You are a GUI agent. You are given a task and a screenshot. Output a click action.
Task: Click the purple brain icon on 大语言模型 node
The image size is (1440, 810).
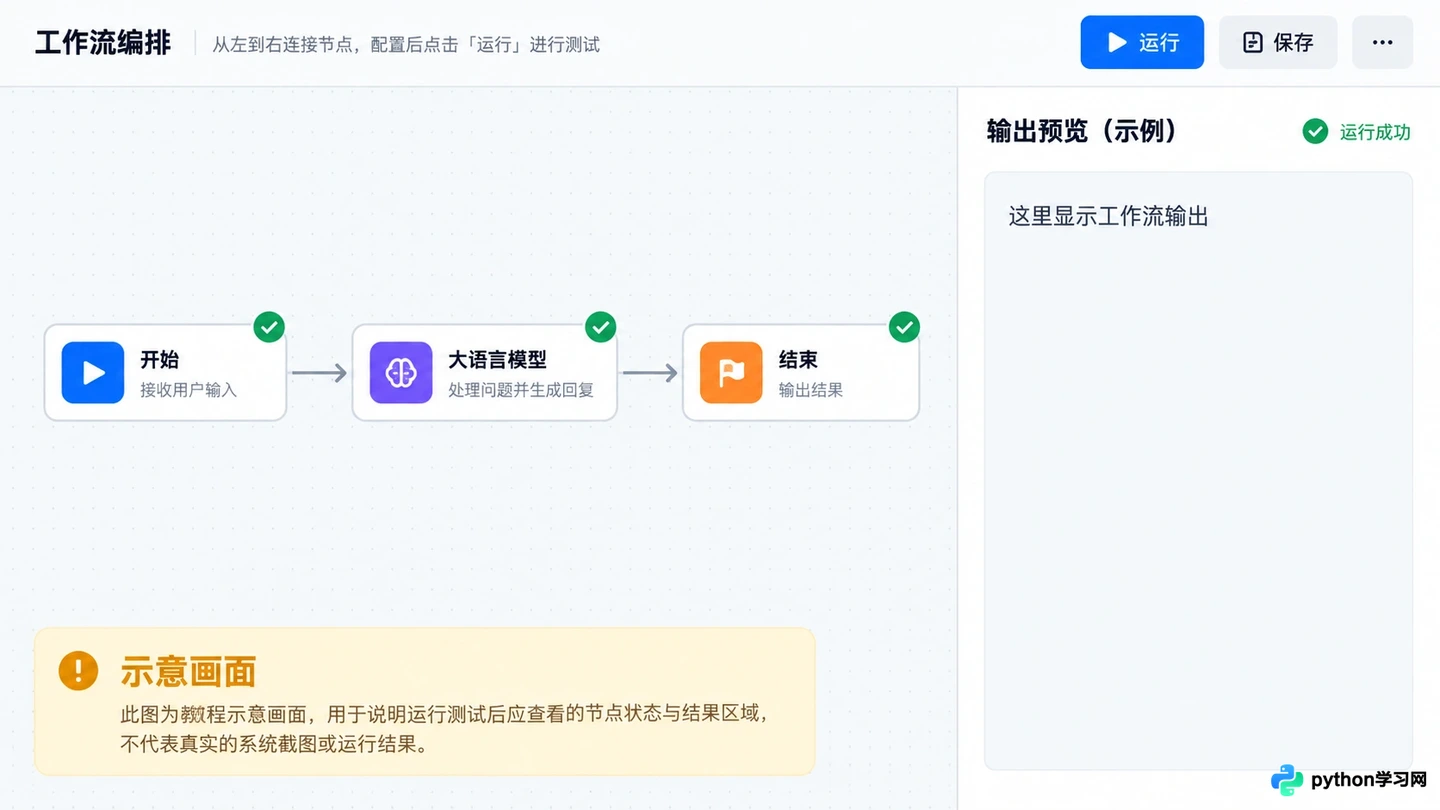(x=401, y=373)
